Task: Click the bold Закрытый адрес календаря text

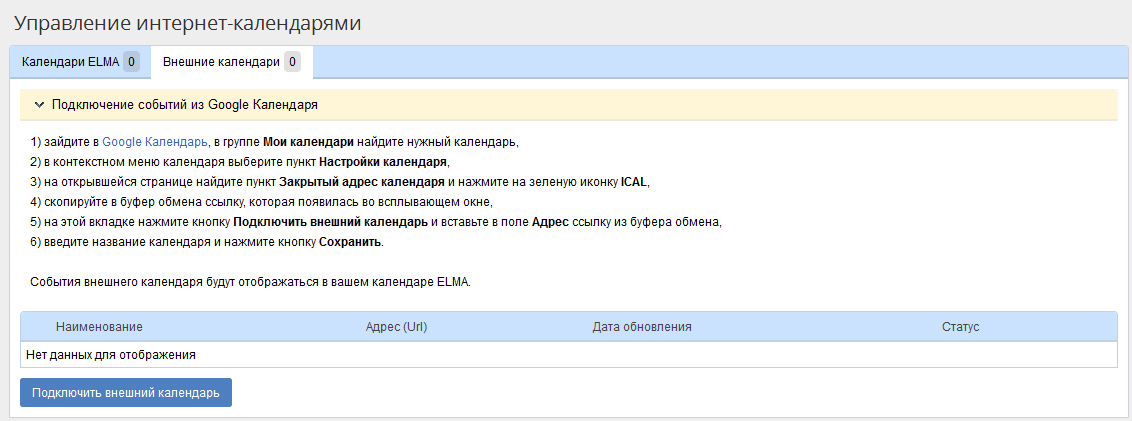Action: click(362, 182)
